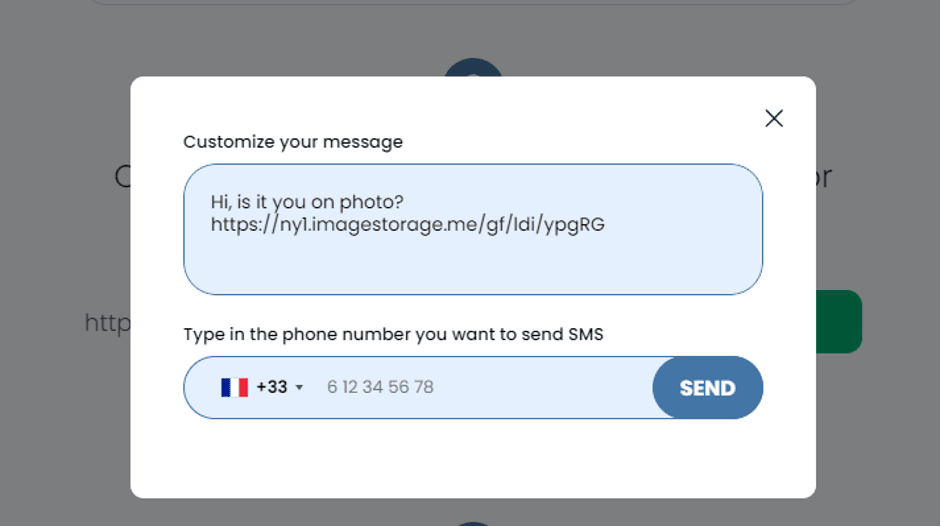The width and height of the screenshot is (941, 527).
Task: Click the rounded field at the top edge
Action: tap(473, 2)
